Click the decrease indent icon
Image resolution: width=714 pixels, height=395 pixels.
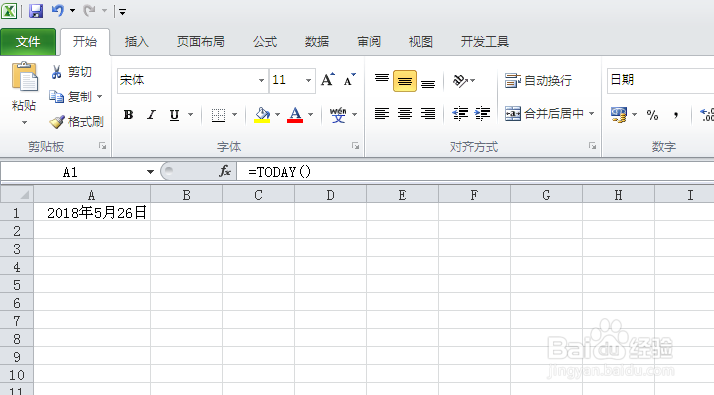pyautogui.click(x=460, y=113)
